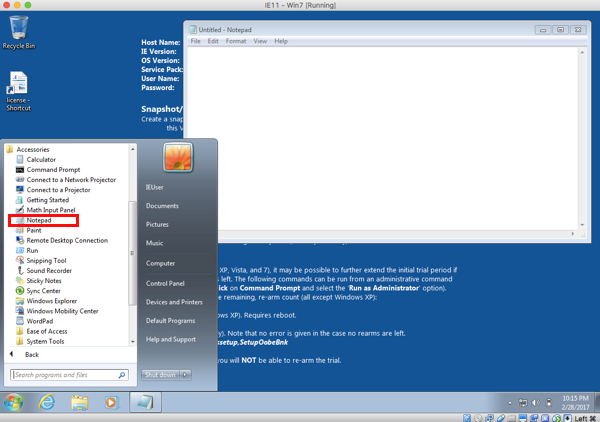The image size is (600, 422).
Task: Open Computer from start menu
Action: pyautogui.click(x=160, y=263)
